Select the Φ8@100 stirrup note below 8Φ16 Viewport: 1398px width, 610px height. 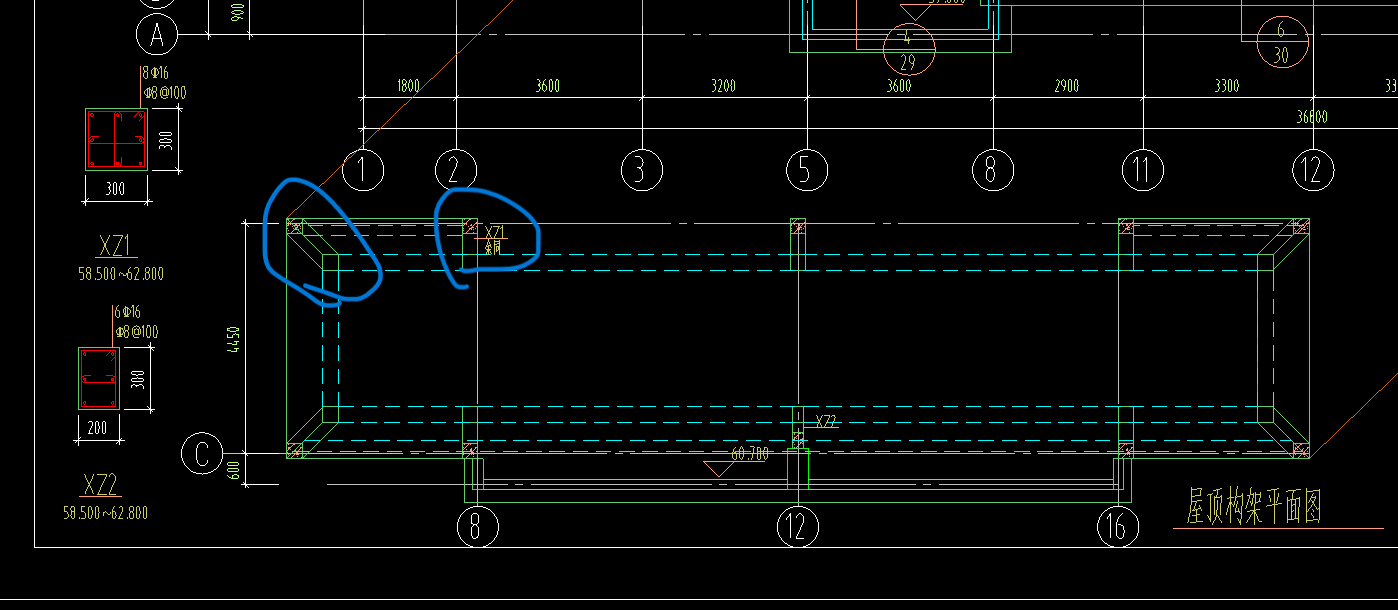click(x=165, y=93)
